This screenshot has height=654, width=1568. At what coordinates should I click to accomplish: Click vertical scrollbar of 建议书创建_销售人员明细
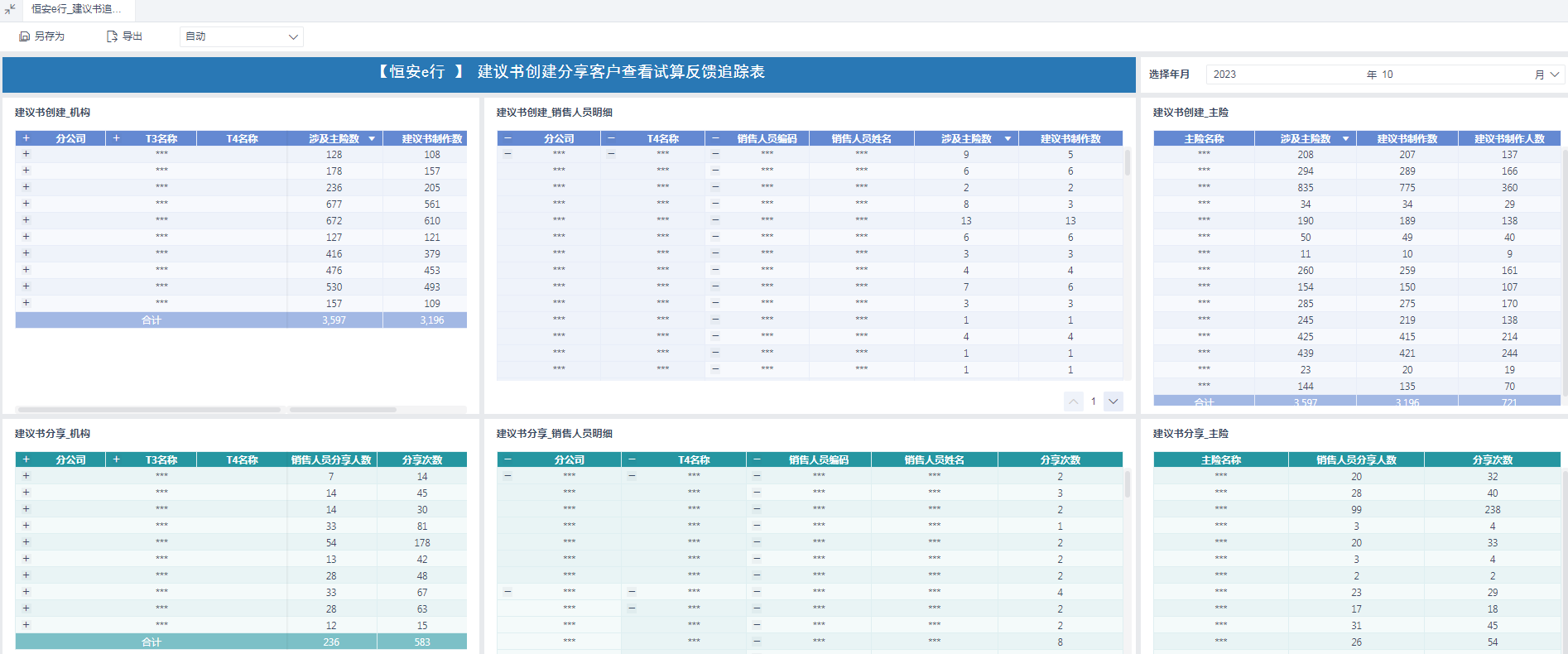point(1128,162)
